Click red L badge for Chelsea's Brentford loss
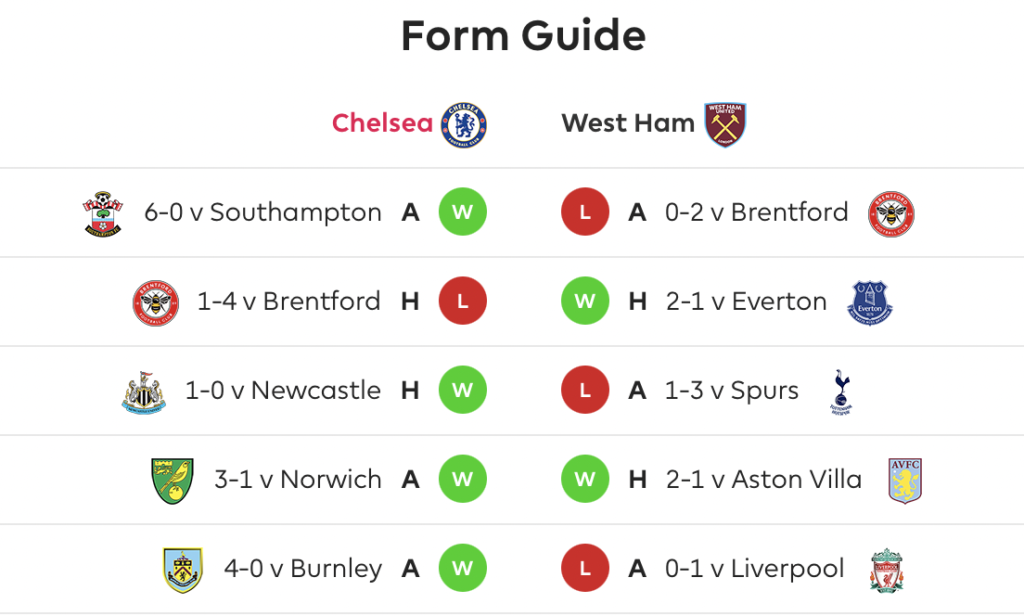The height and width of the screenshot is (616, 1024). 462,301
